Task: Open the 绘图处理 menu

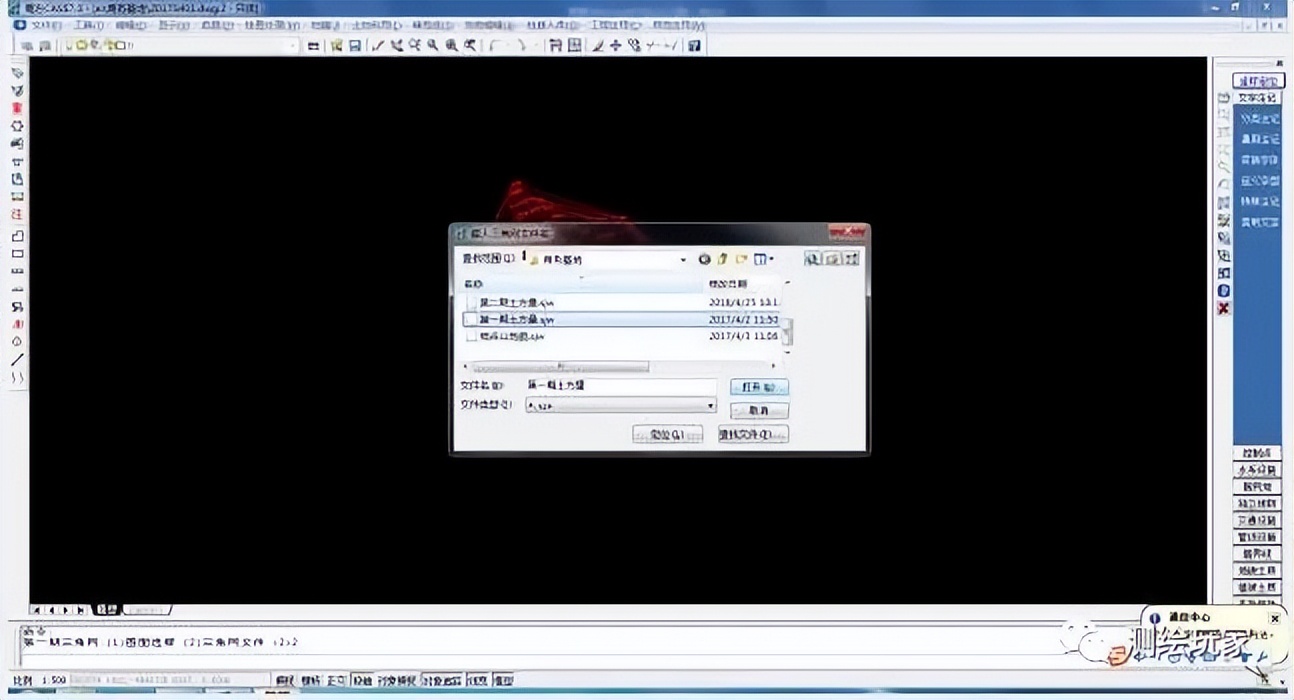Action: [271, 25]
